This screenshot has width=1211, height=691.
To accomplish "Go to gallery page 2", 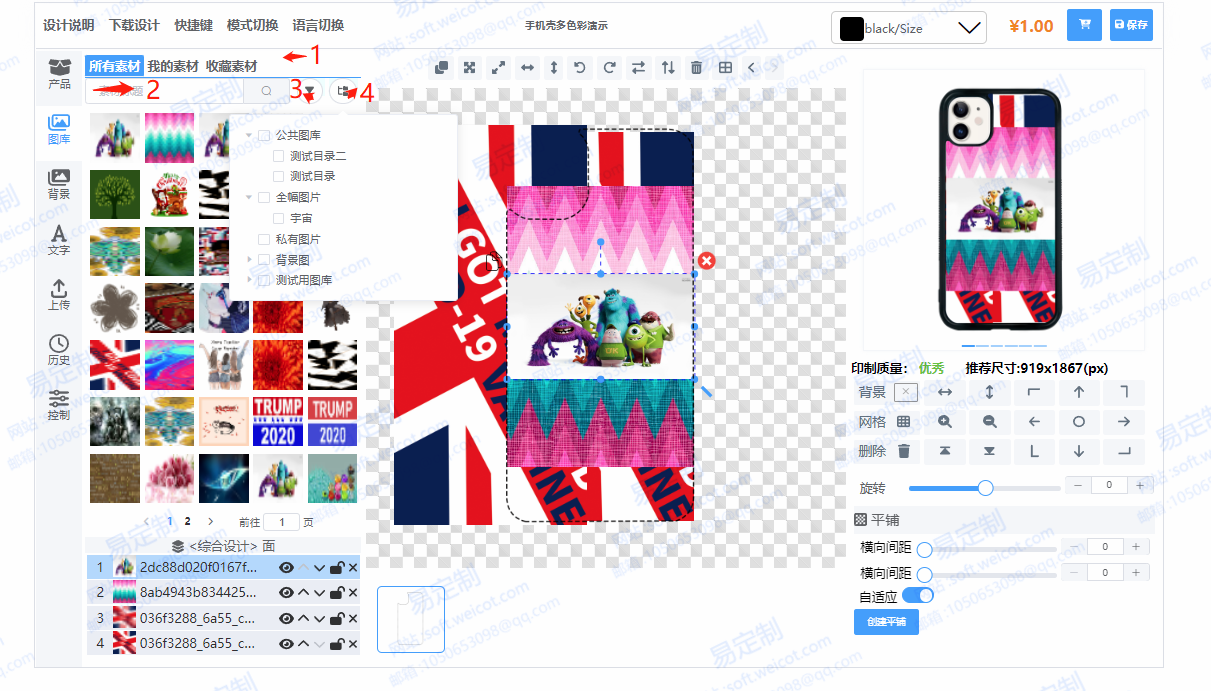I will click(x=188, y=521).
